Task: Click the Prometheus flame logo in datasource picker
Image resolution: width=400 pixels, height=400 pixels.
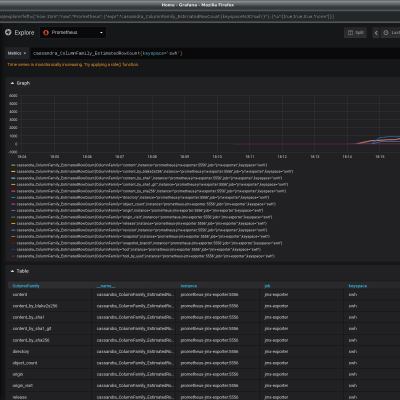Action: (x=46, y=33)
